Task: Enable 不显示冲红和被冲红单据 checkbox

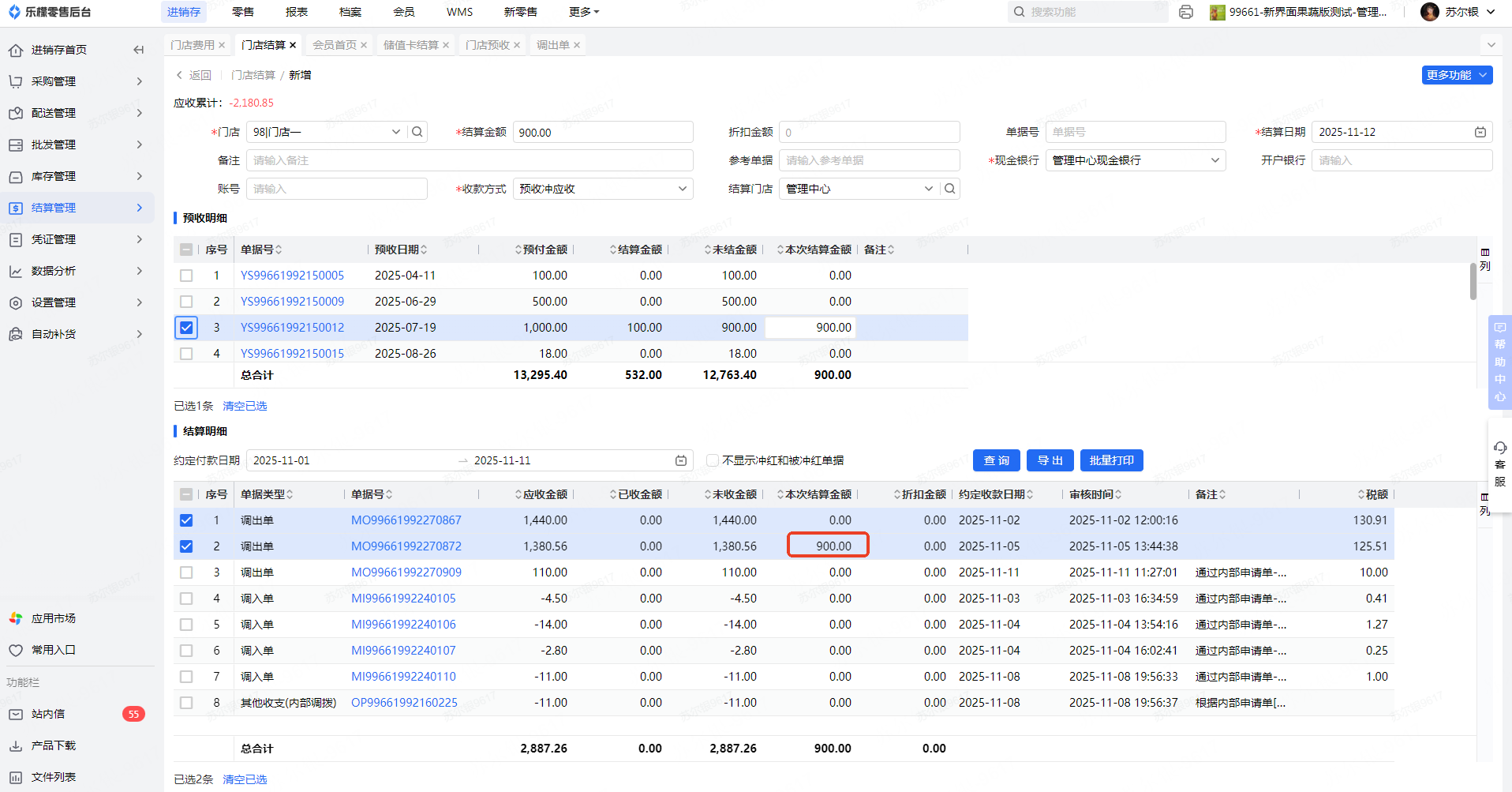Action: (713, 460)
